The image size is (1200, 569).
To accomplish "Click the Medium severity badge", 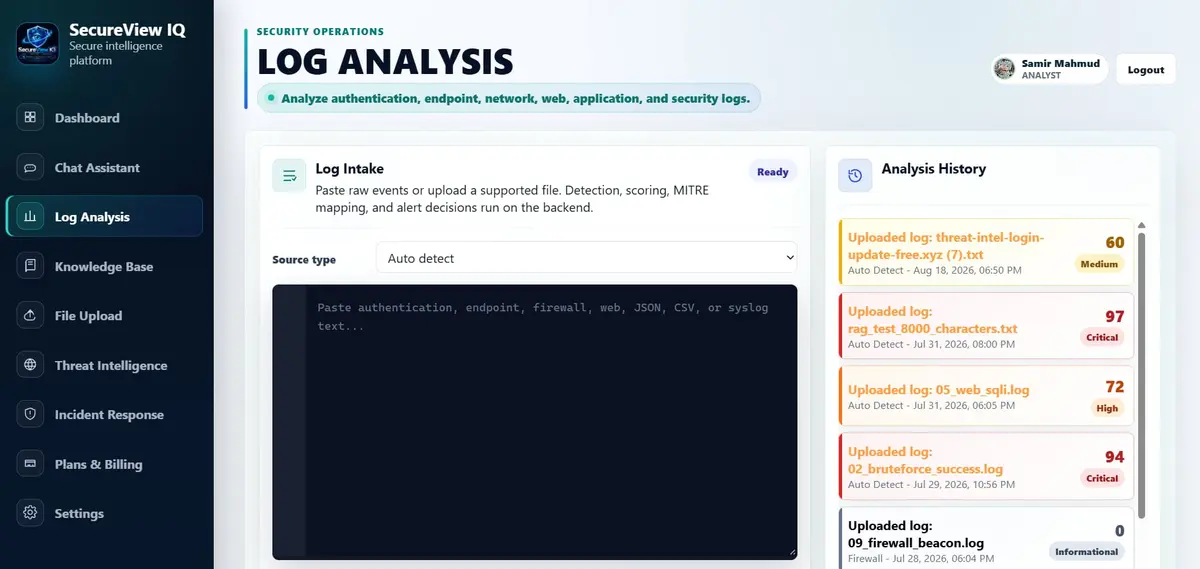I will 1099,264.
